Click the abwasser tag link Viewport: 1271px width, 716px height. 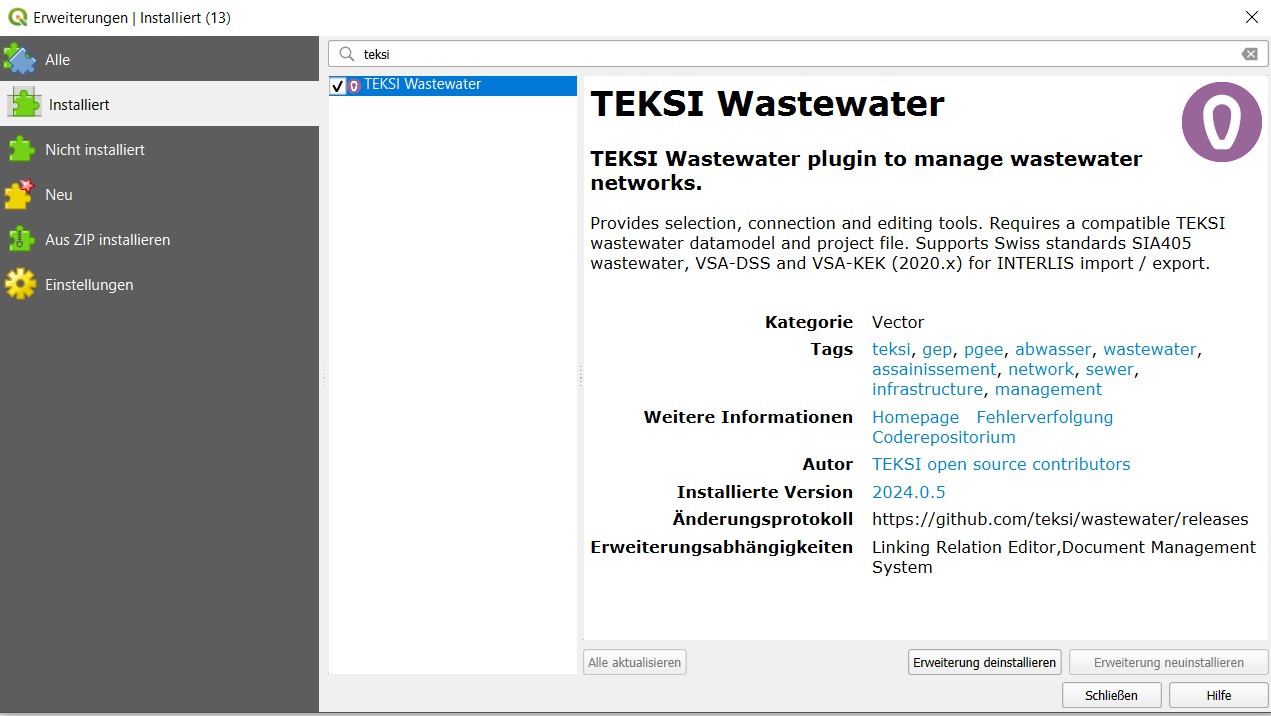pyautogui.click(x=1053, y=349)
